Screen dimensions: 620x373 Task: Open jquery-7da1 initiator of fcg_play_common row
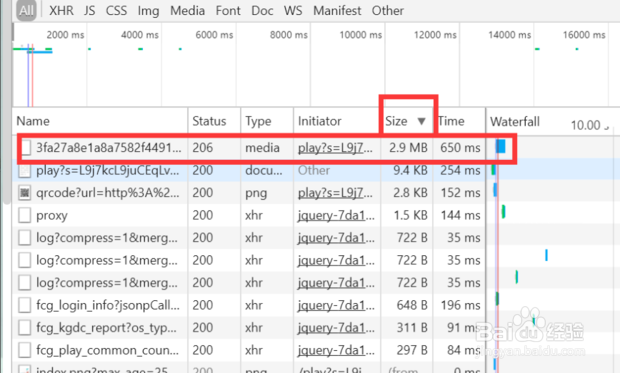[336, 350]
